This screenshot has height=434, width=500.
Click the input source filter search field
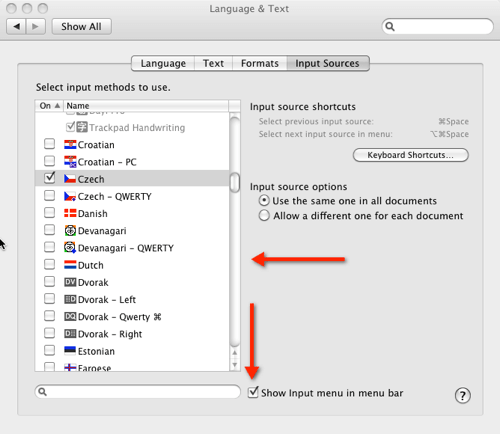[138, 392]
